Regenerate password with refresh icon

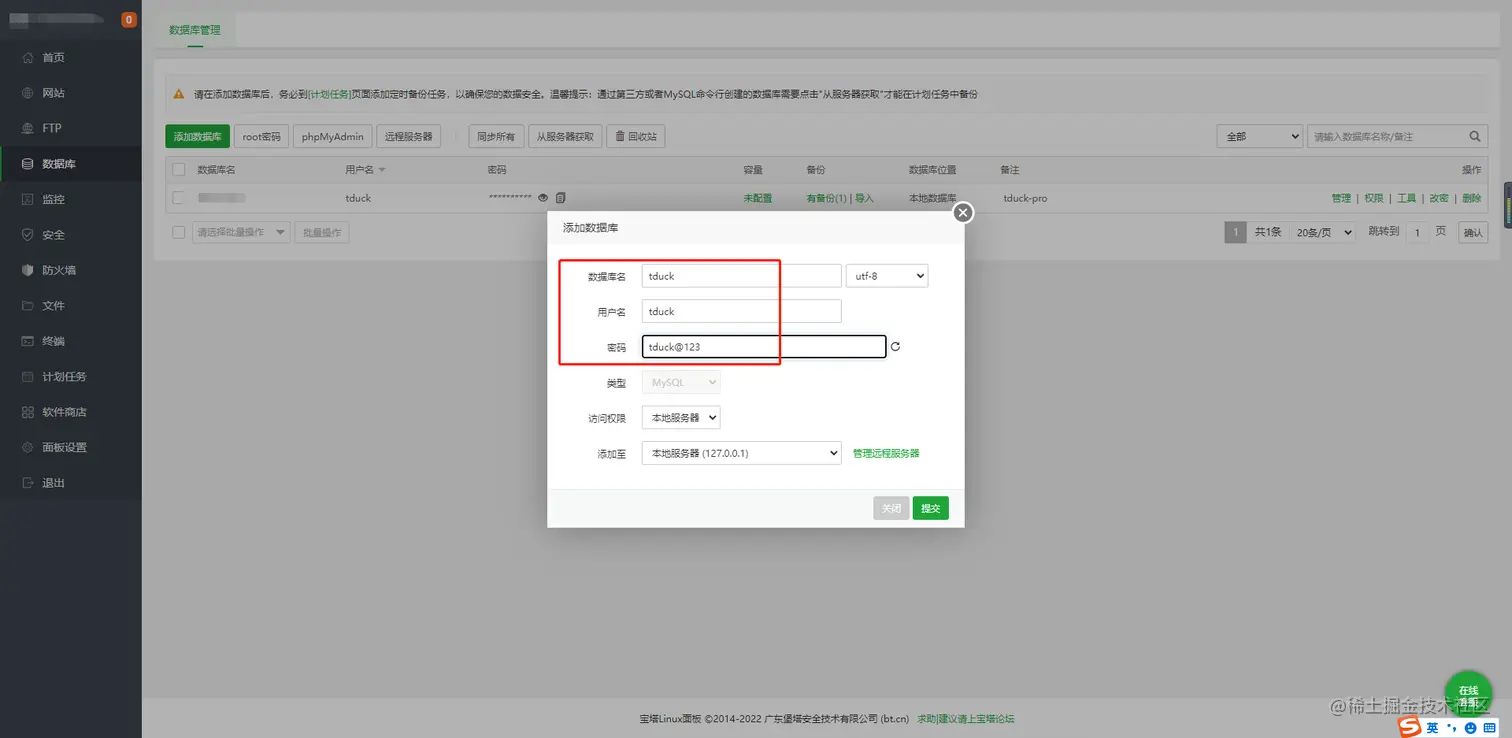(895, 347)
